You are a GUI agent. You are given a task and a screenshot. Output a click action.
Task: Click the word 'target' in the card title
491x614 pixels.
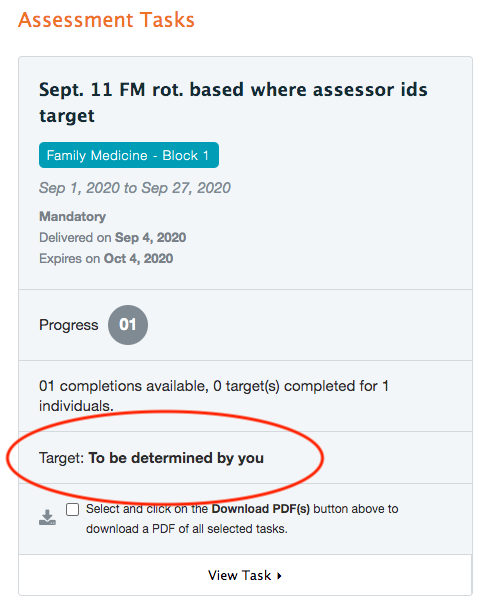click(67, 116)
